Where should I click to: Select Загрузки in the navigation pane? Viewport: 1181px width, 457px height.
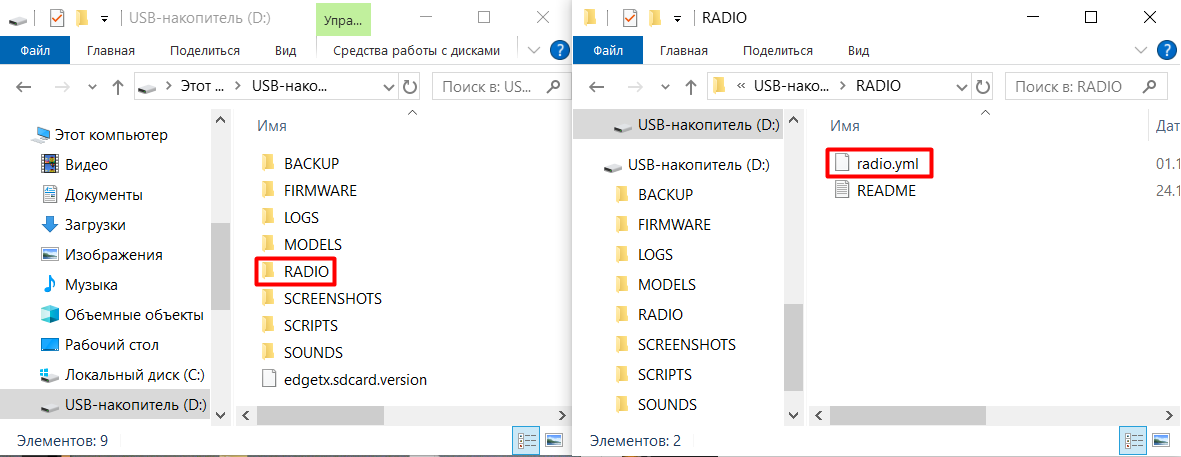click(95, 225)
